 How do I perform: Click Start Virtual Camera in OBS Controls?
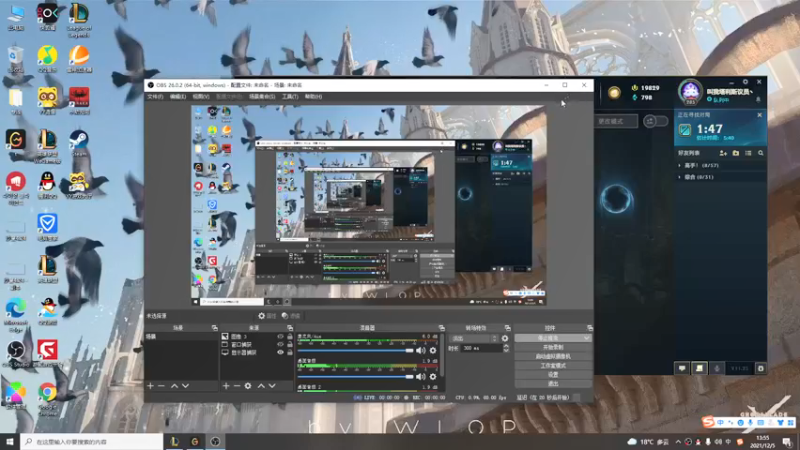(x=553, y=357)
